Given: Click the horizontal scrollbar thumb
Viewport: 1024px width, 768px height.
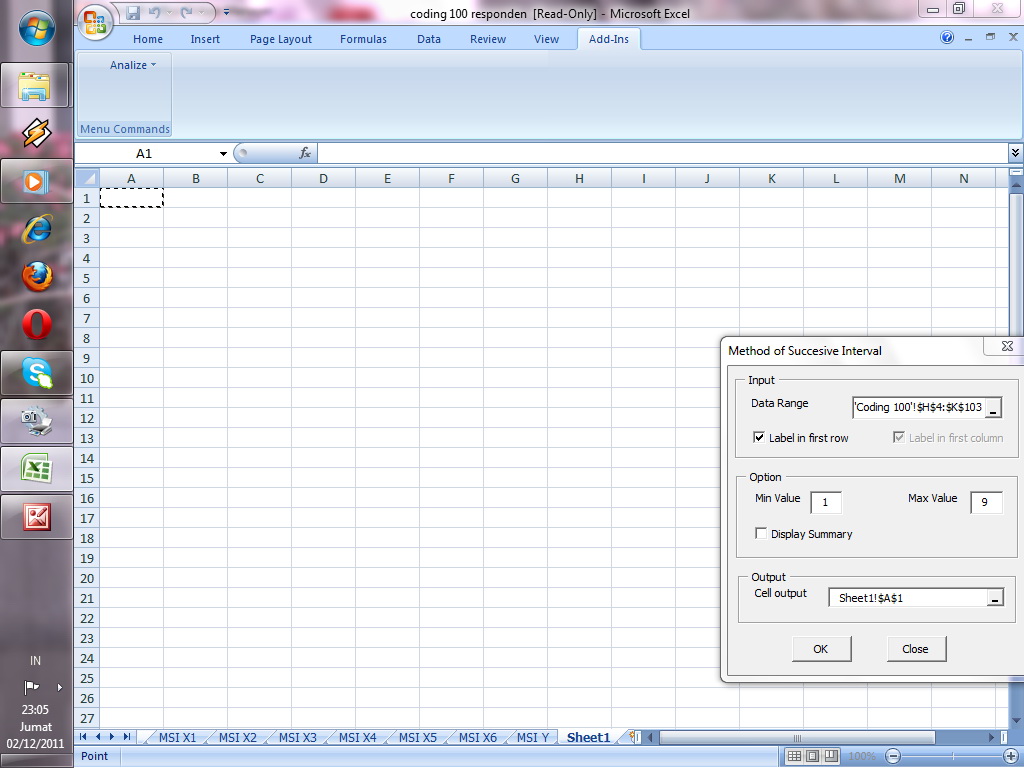Looking at the screenshot, I should tap(797, 738).
